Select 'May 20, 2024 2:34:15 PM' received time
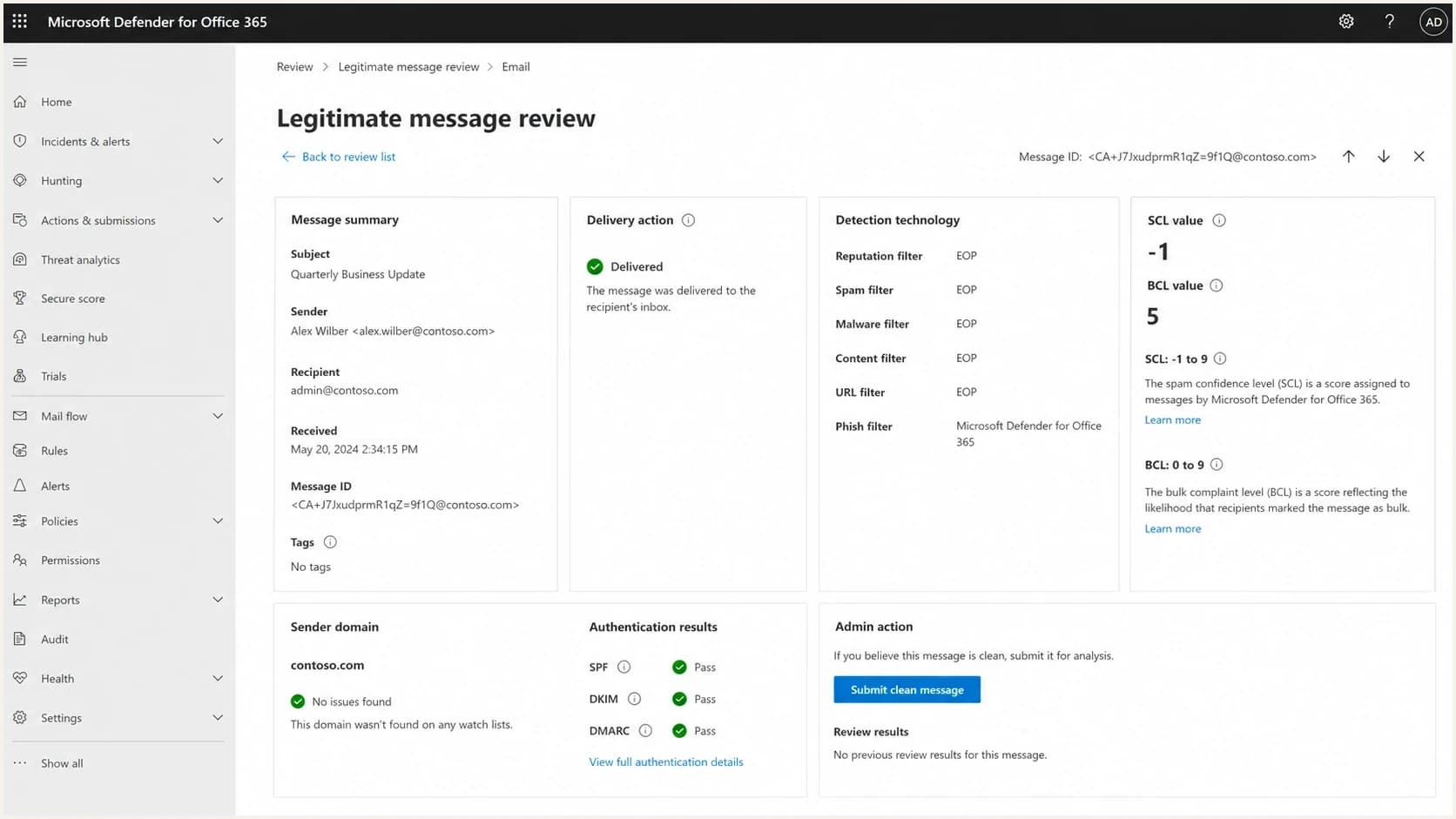Viewport: 1456px width, 819px height. (x=354, y=449)
